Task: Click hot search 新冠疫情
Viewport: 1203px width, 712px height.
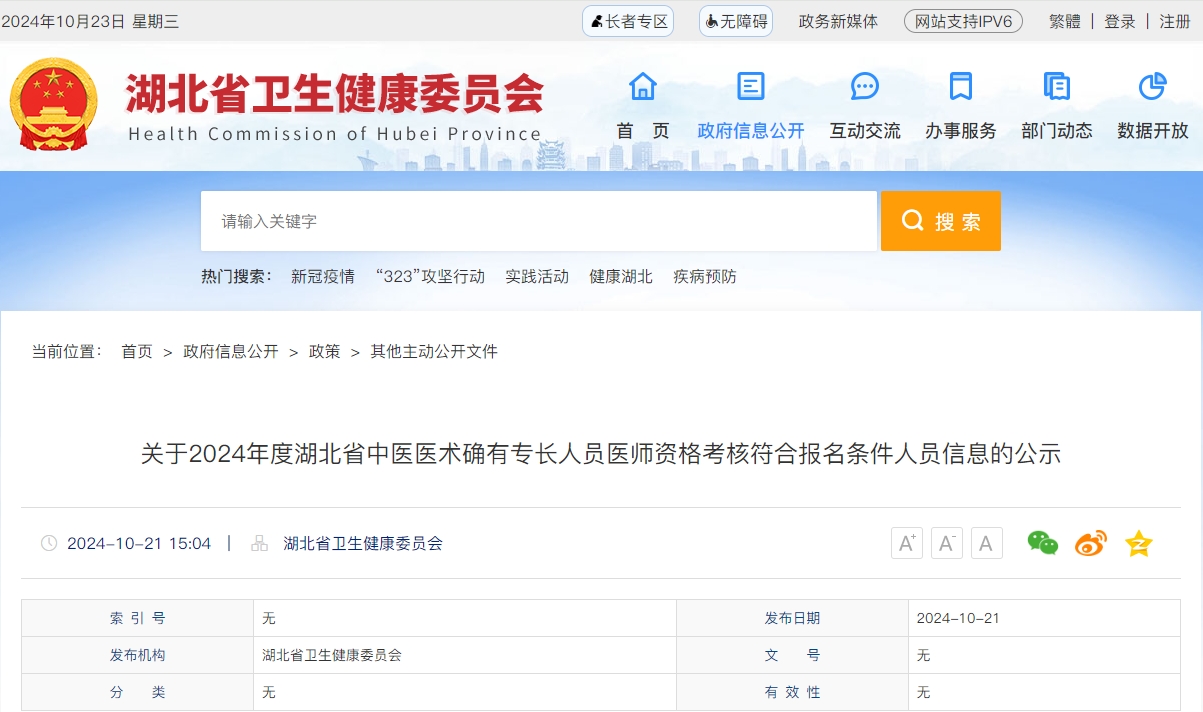Action: [323, 277]
